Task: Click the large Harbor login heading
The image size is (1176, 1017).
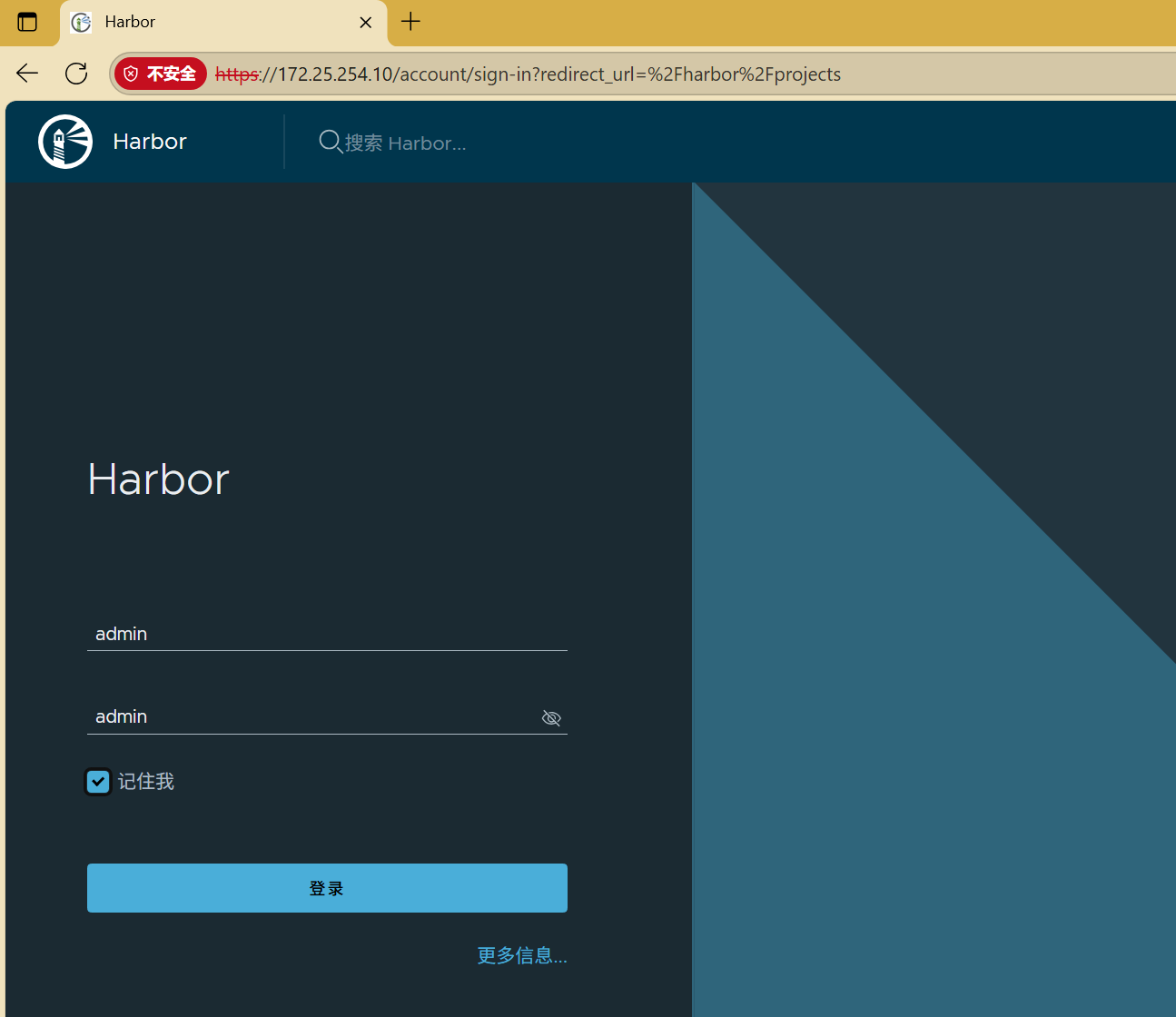Action: (159, 479)
